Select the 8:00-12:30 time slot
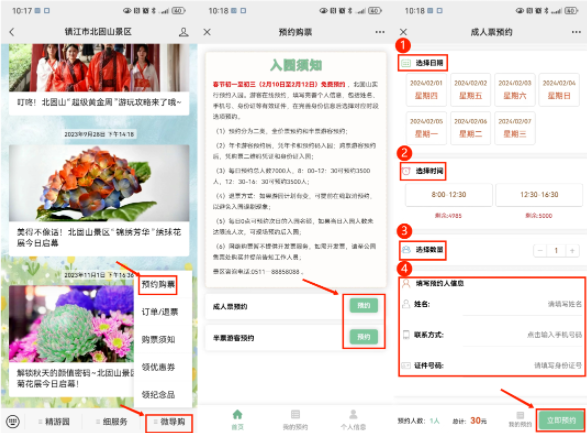 tap(448, 195)
